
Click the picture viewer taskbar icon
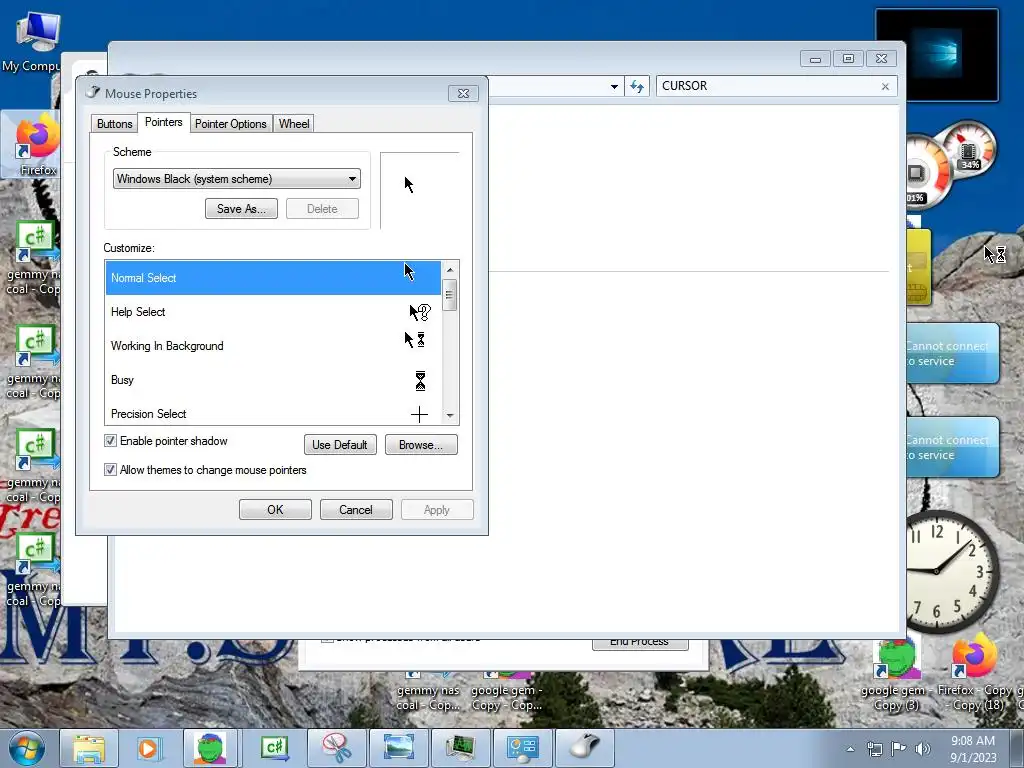coord(398,748)
